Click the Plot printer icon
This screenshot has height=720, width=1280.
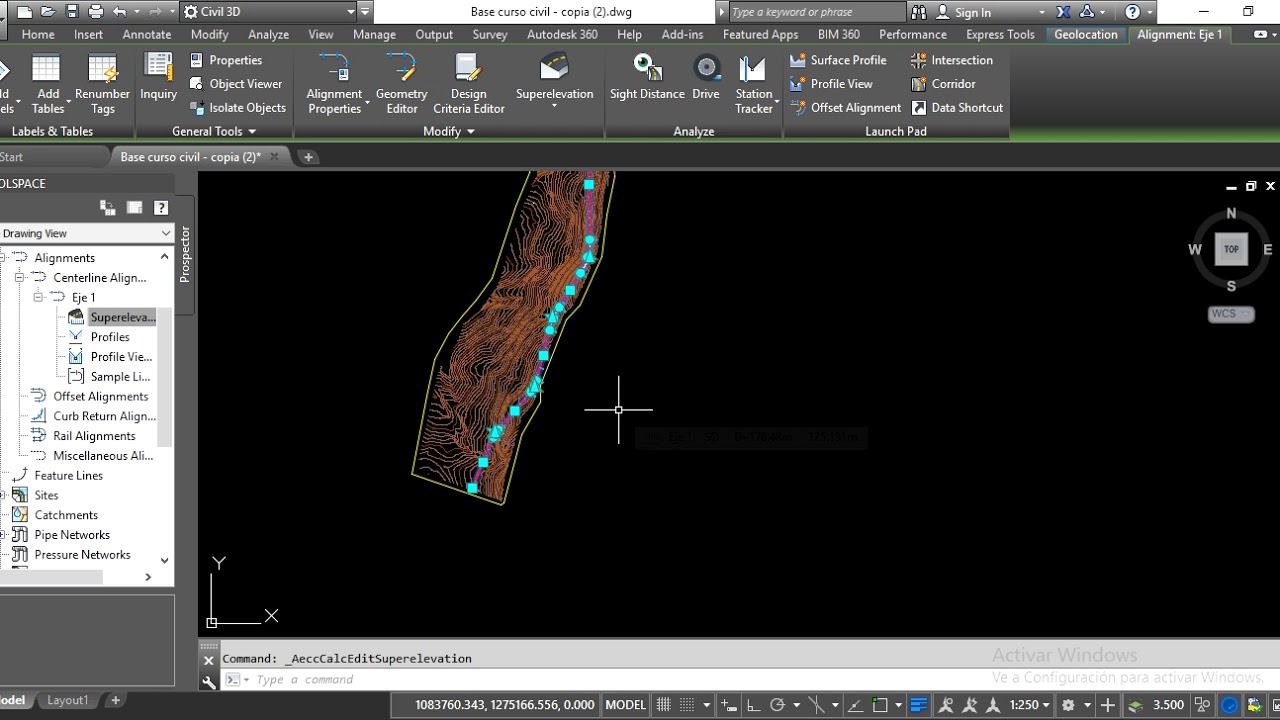tap(96, 12)
